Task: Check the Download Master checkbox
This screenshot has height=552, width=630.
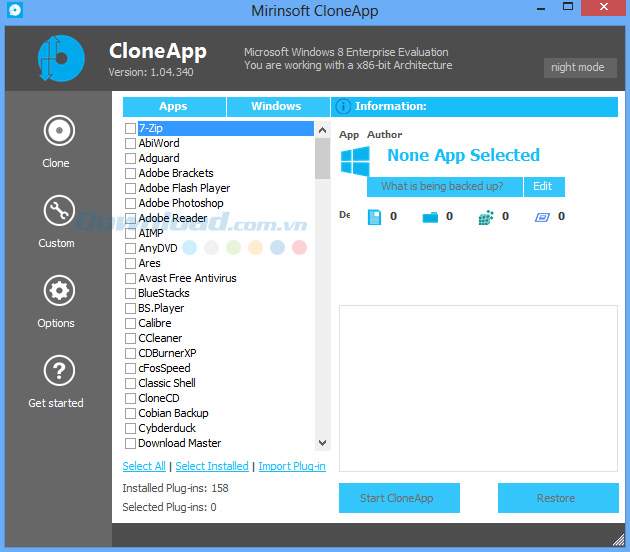Action: (130, 443)
